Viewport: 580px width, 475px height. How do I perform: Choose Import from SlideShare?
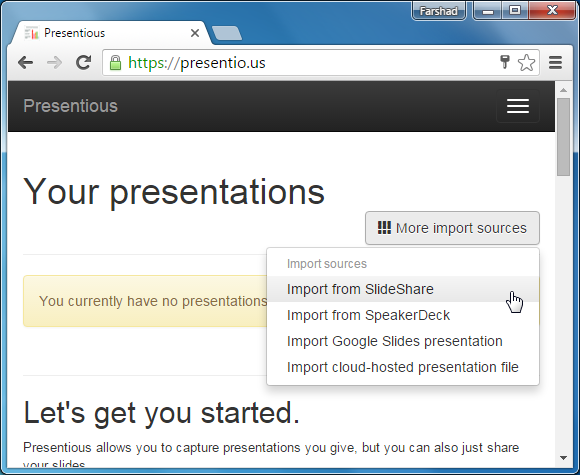(403, 289)
